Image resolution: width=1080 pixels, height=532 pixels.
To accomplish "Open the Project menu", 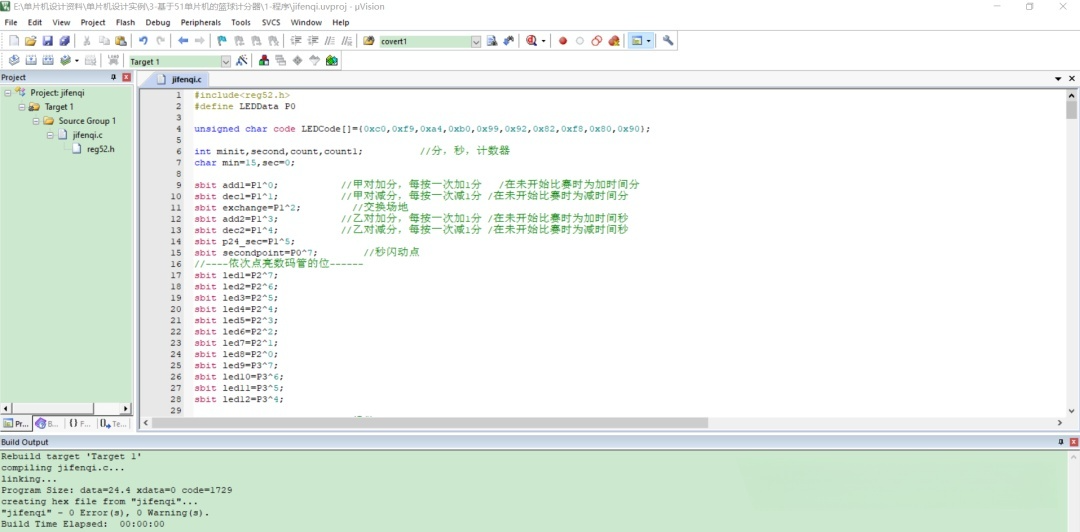I will pyautogui.click(x=93, y=22).
